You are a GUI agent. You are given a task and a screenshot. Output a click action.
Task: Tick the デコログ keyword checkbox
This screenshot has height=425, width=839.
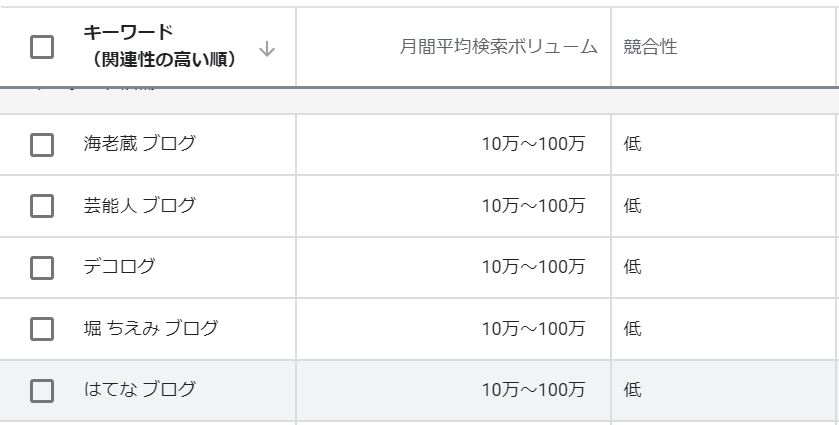tap(42, 268)
